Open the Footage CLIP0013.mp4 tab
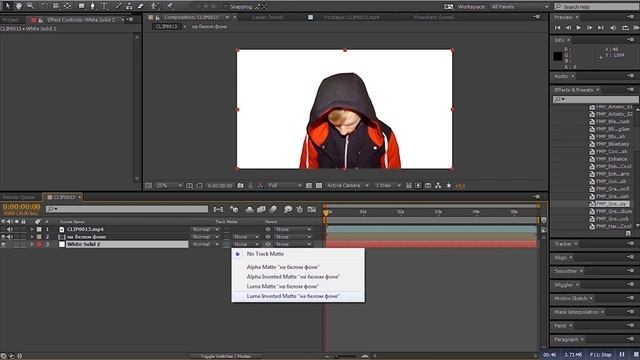This screenshot has height=360, width=640. 351,17
